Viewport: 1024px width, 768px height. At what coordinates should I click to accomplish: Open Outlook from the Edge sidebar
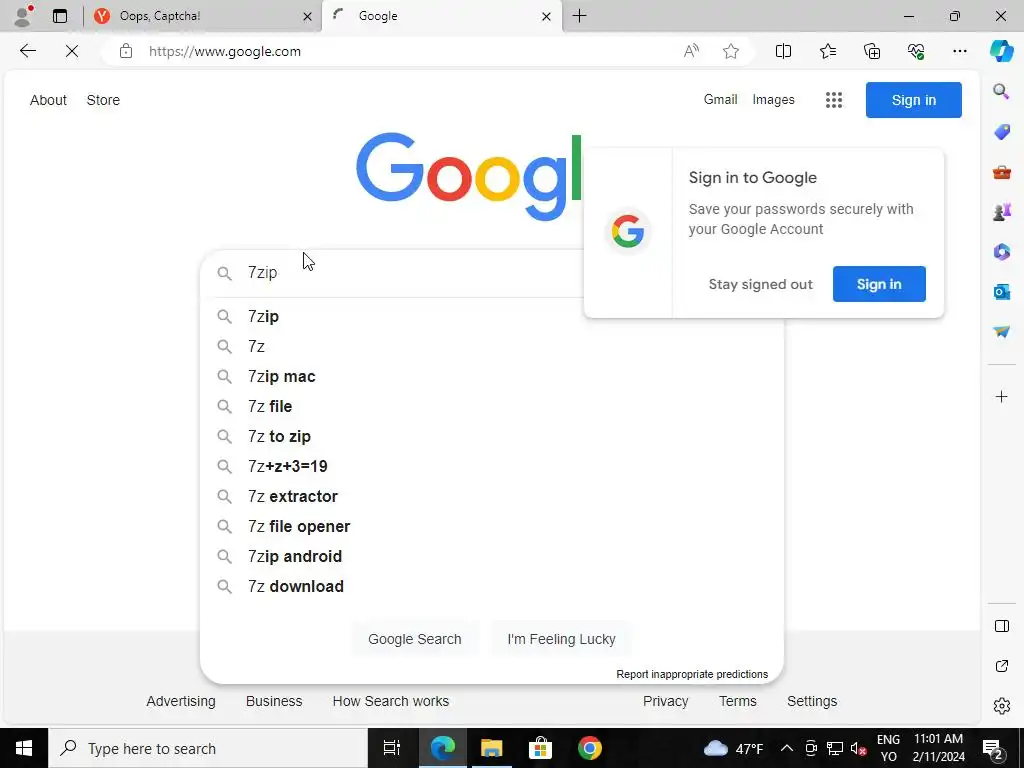[x=1001, y=291]
